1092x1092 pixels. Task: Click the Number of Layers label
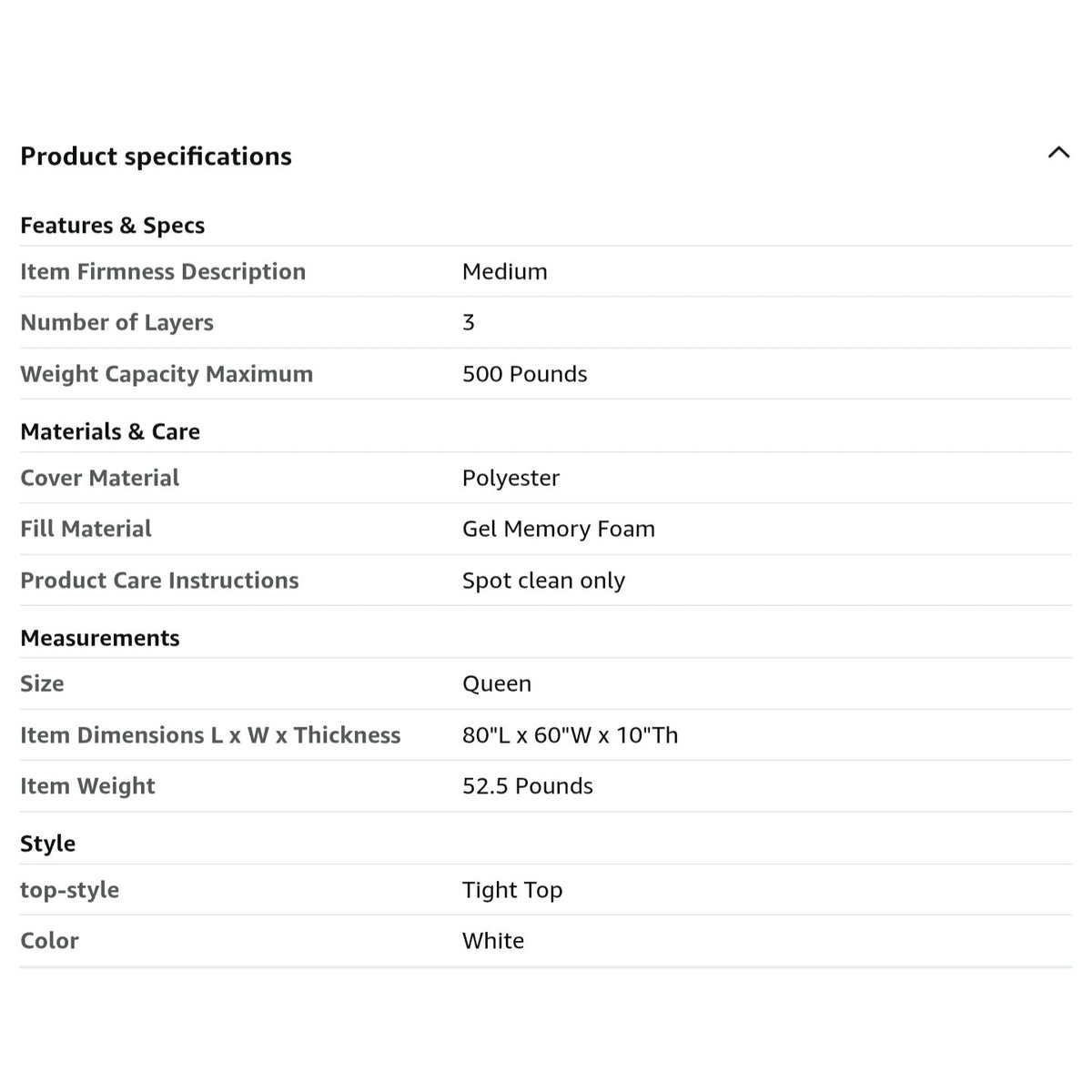coord(116,322)
